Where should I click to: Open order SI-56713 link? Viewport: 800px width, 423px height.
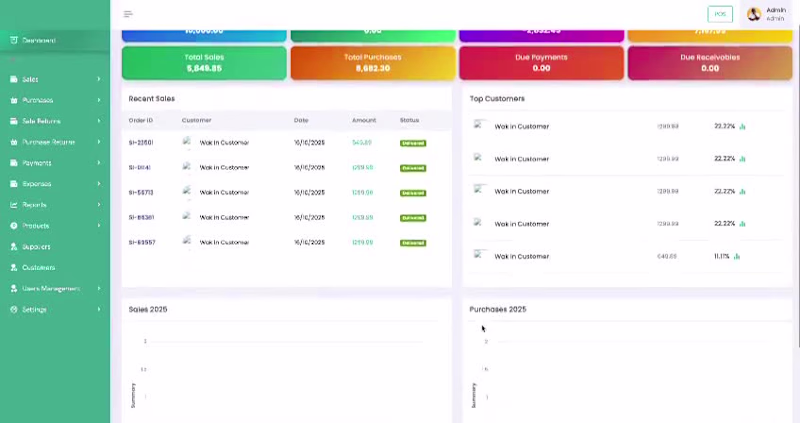(x=141, y=192)
